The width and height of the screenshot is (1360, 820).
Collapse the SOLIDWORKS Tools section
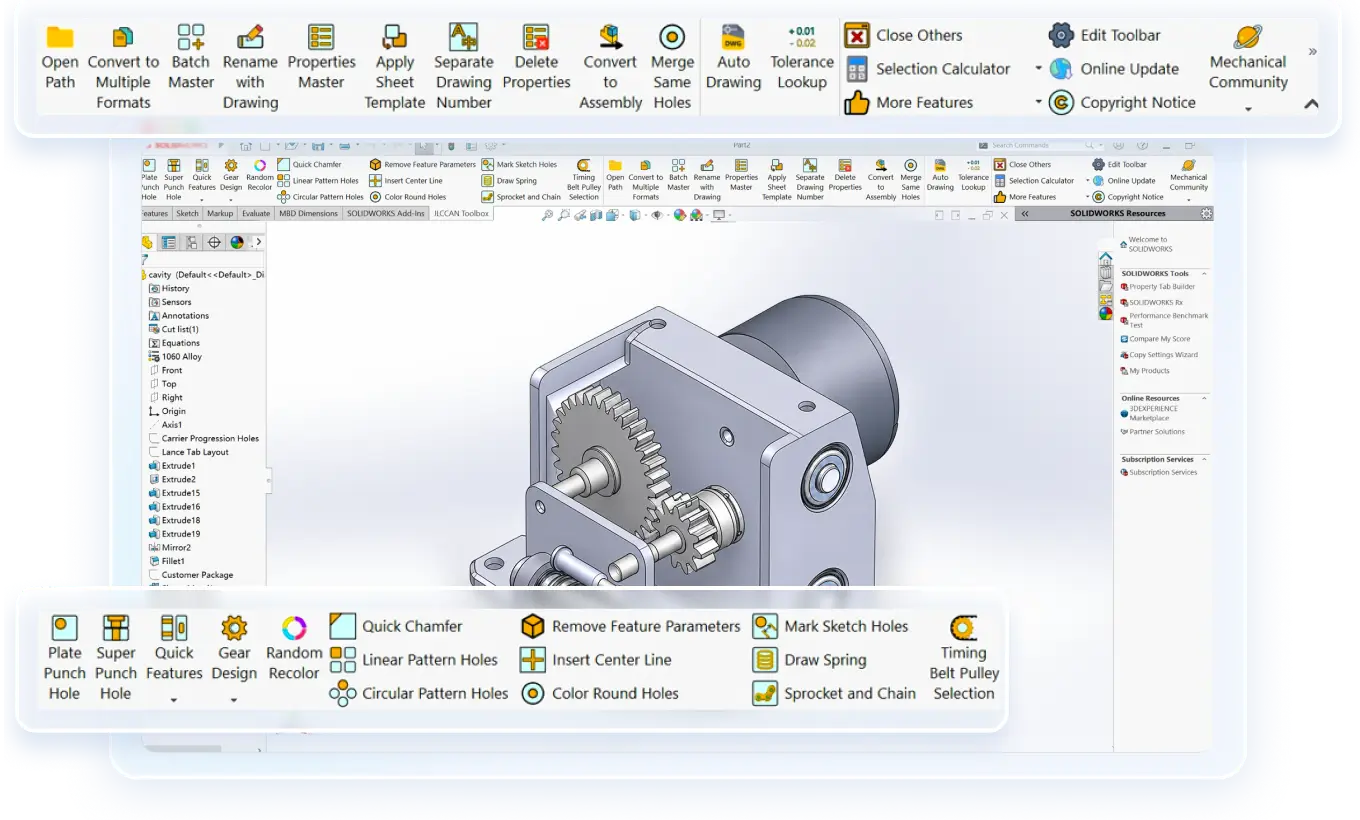1204,273
